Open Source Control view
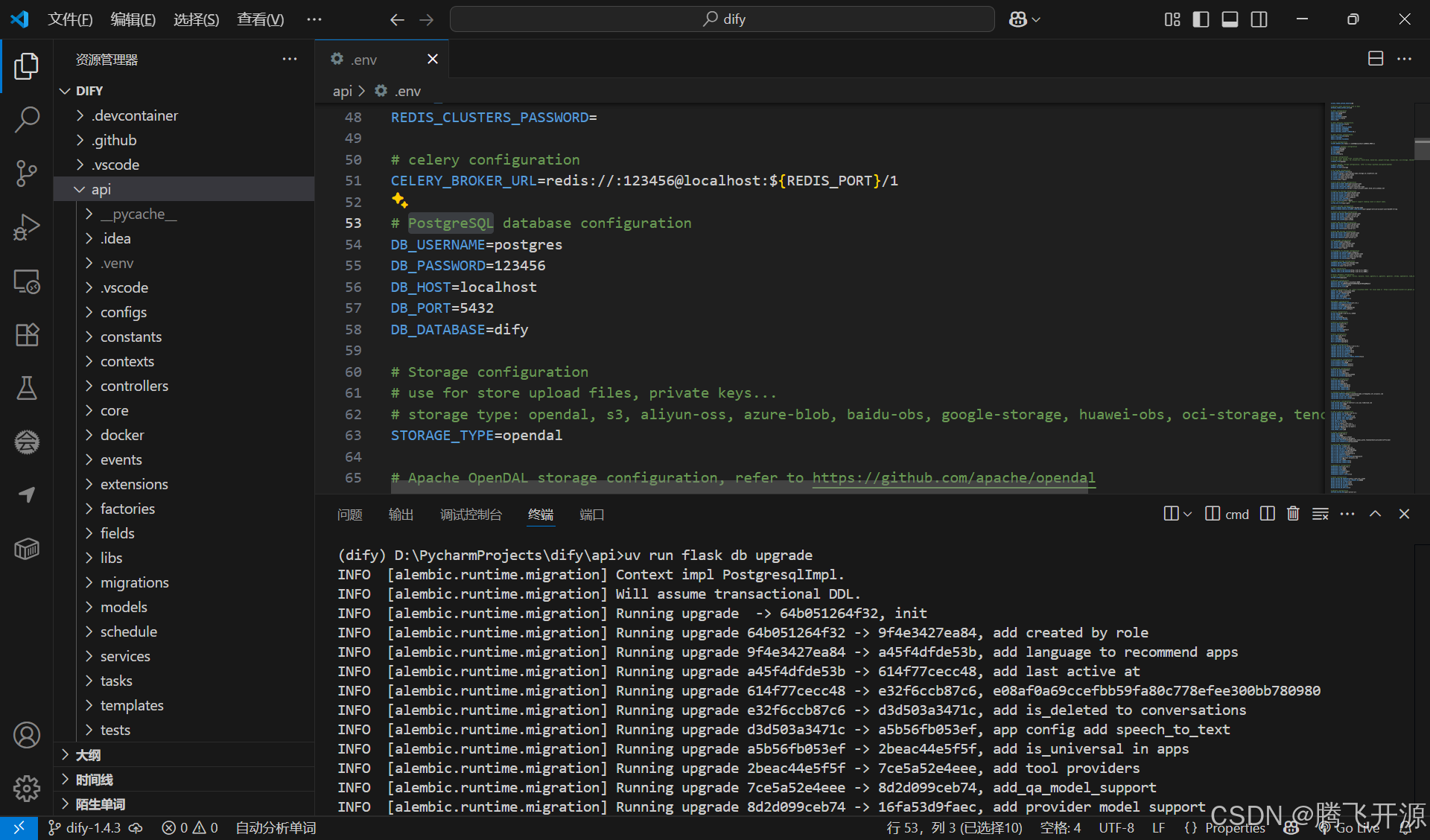The height and width of the screenshot is (840, 1430). point(27,173)
